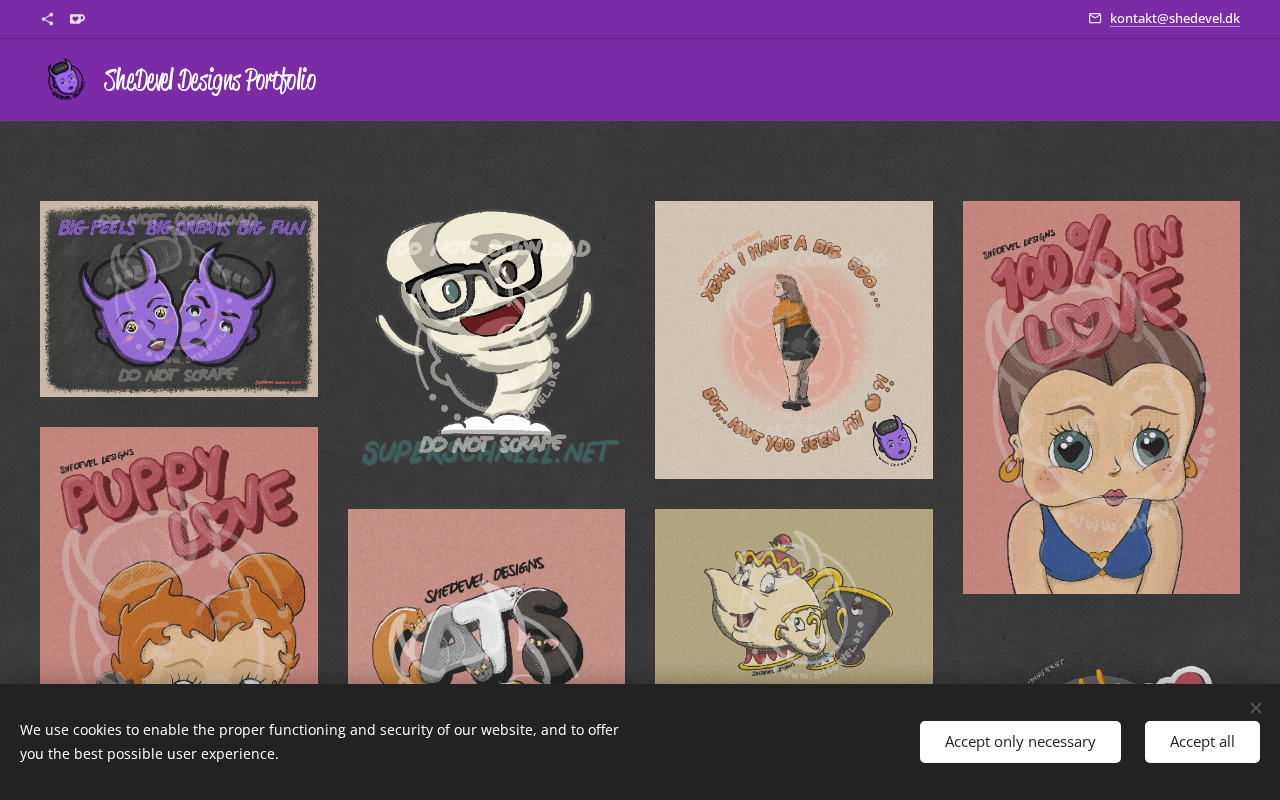1280x800 pixels.
Task: Open the Cats lettering artwork
Action: tap(486, 596)
